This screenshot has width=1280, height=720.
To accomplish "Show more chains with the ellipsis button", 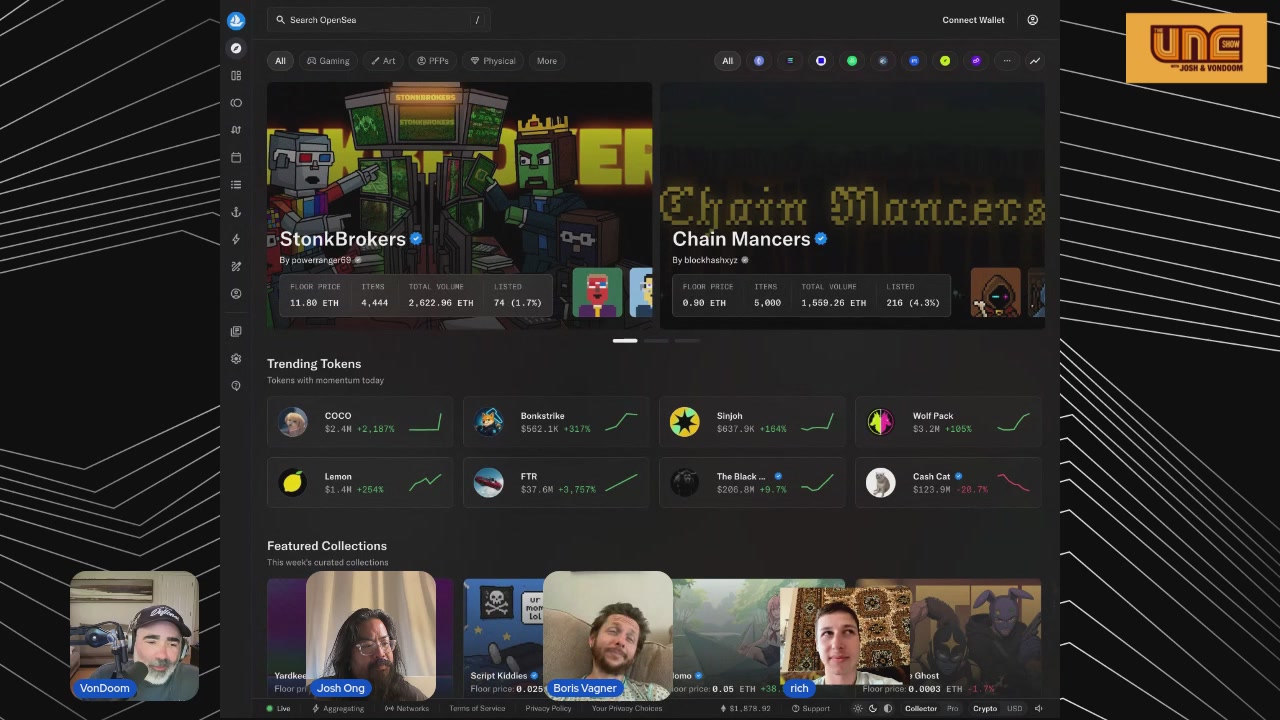I will coord(1007,61).
